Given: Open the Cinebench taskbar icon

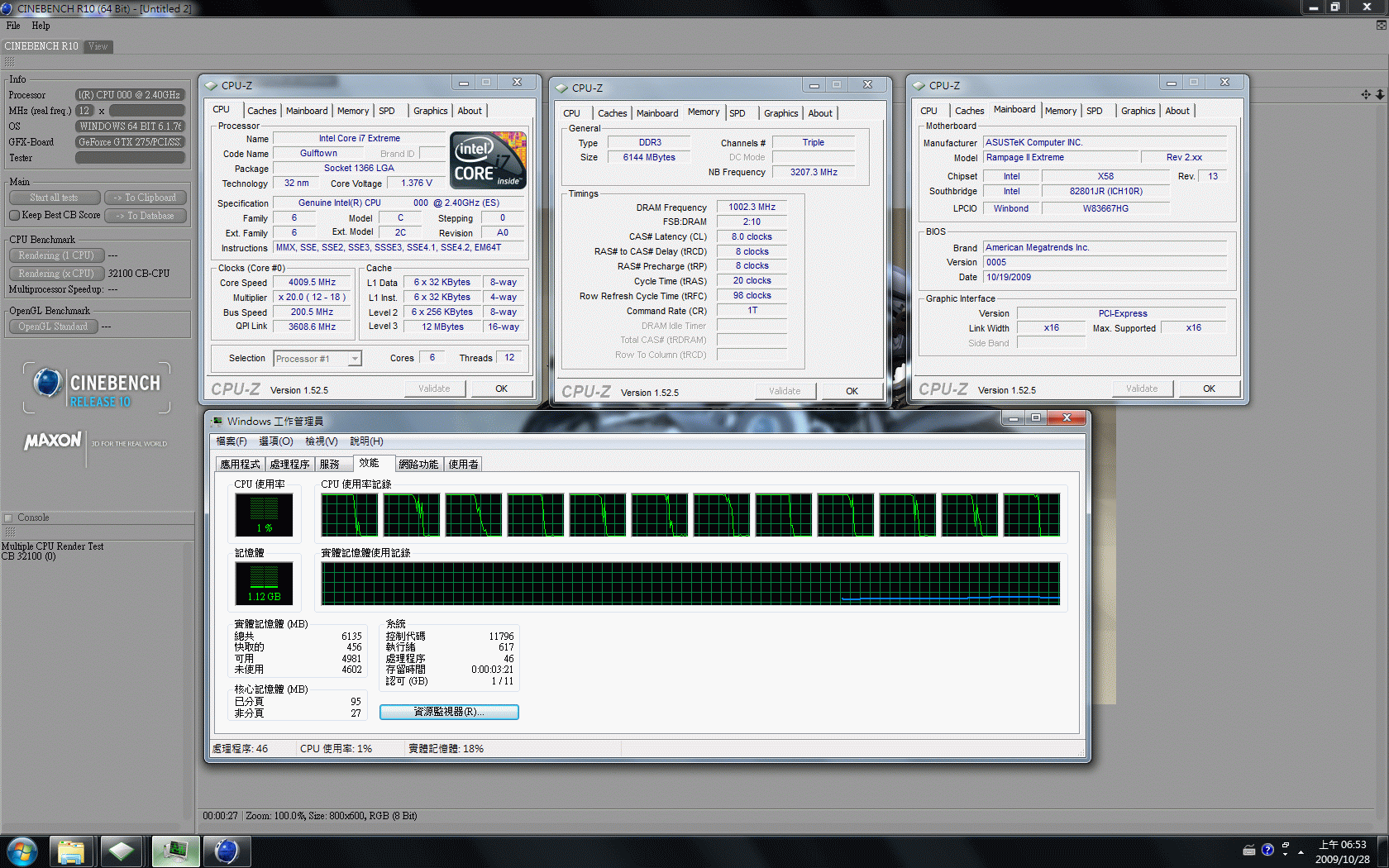Looking at the screenshot, I should 227,851.
